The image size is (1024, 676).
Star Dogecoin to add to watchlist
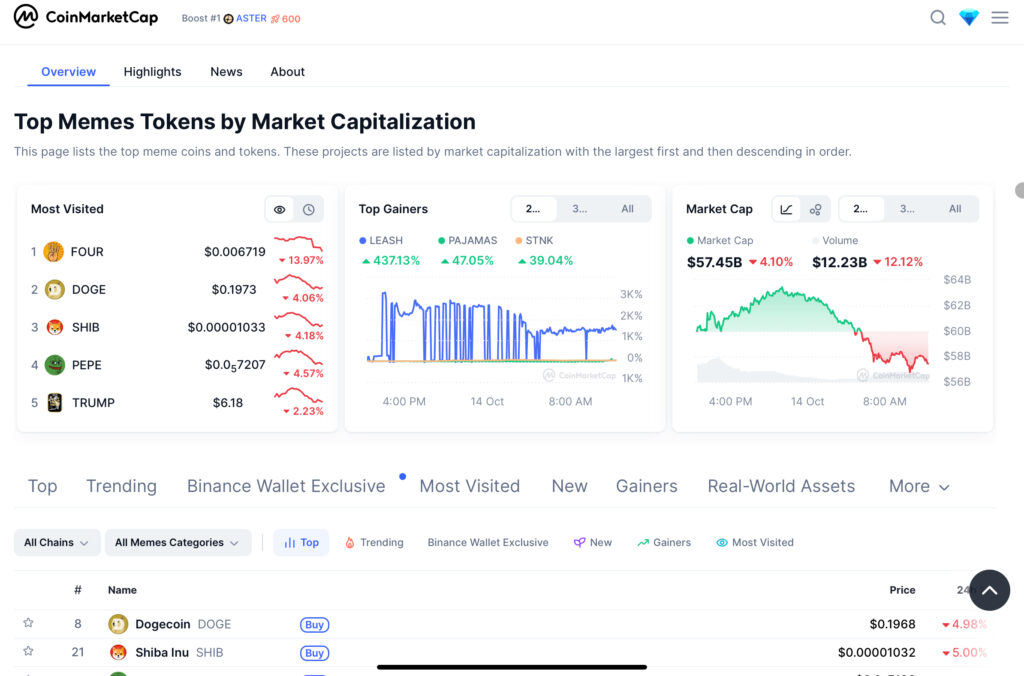(x=28, y=623)
